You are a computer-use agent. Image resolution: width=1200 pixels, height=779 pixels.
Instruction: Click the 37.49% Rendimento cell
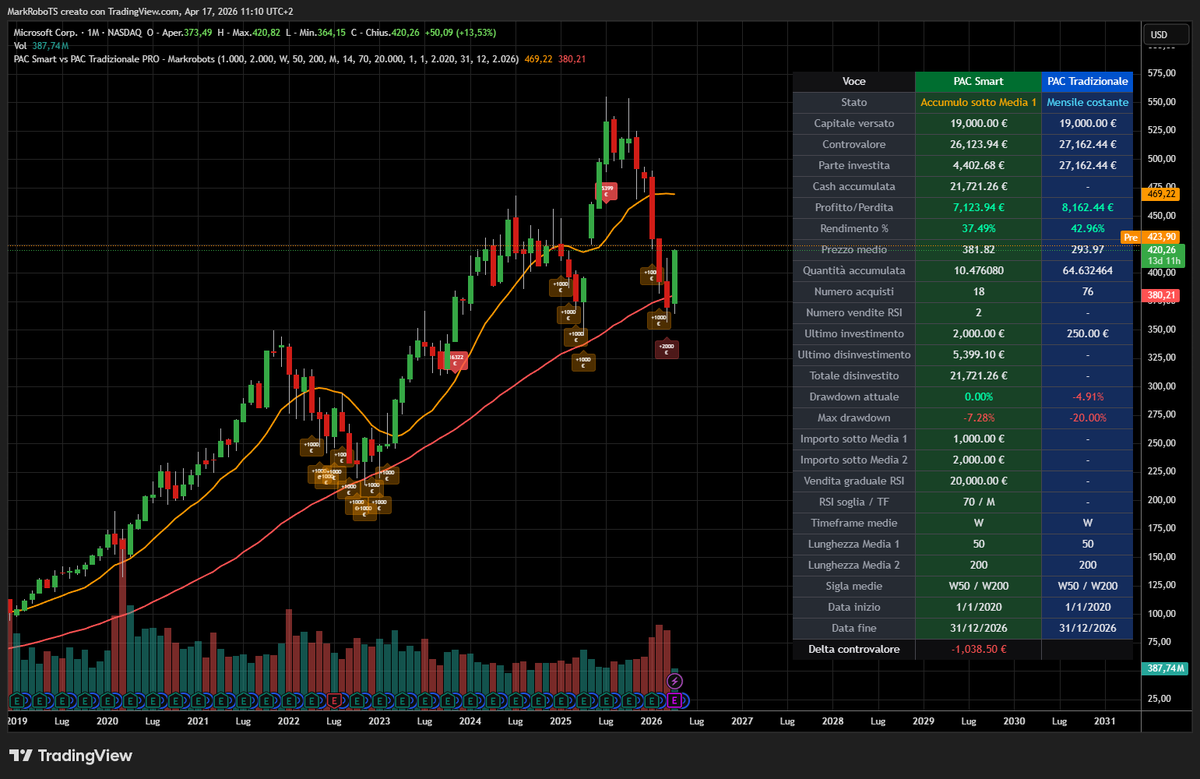978,228
